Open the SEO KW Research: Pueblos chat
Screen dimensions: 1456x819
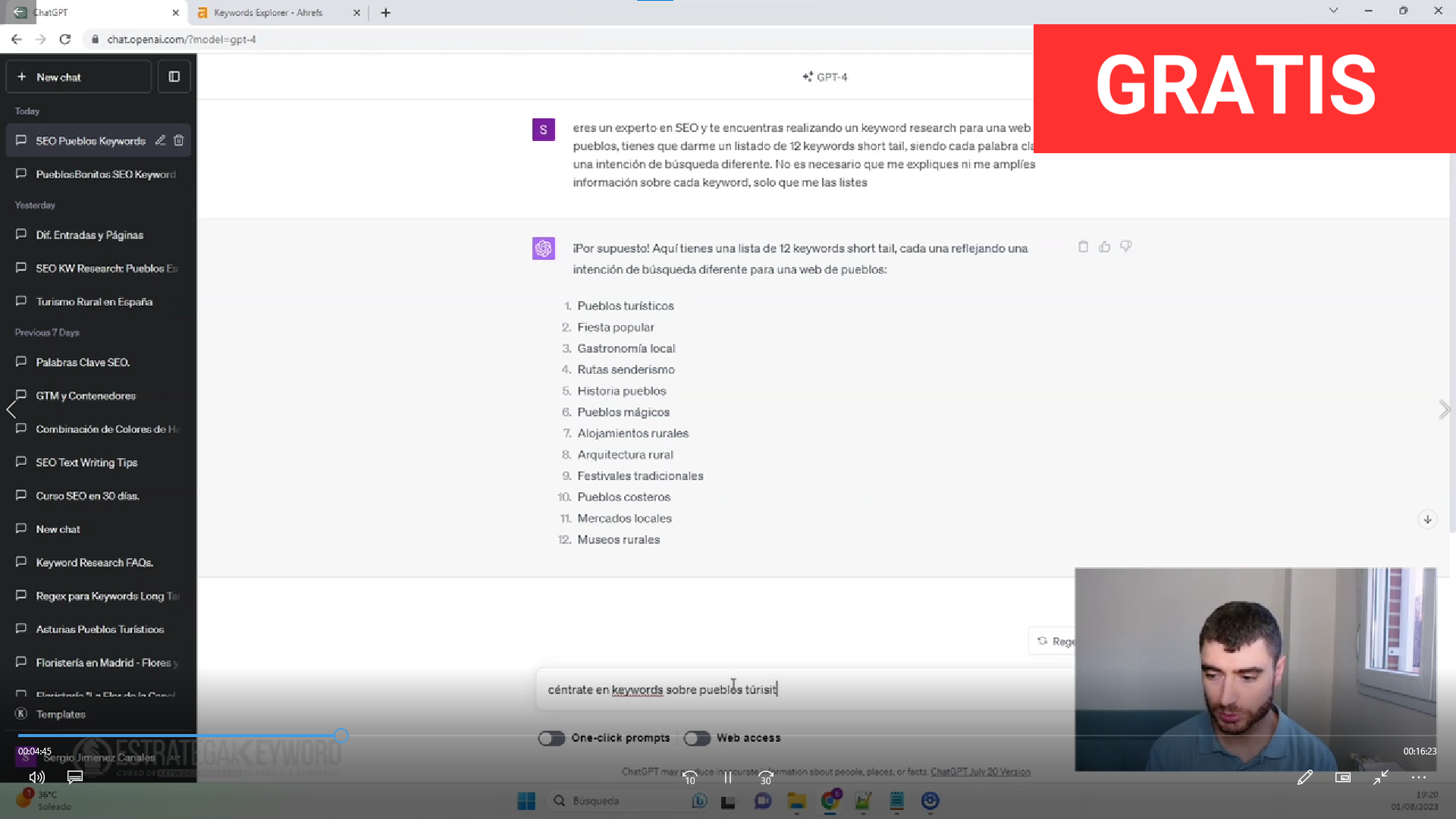pyautogui.click(x=99, y=268)
